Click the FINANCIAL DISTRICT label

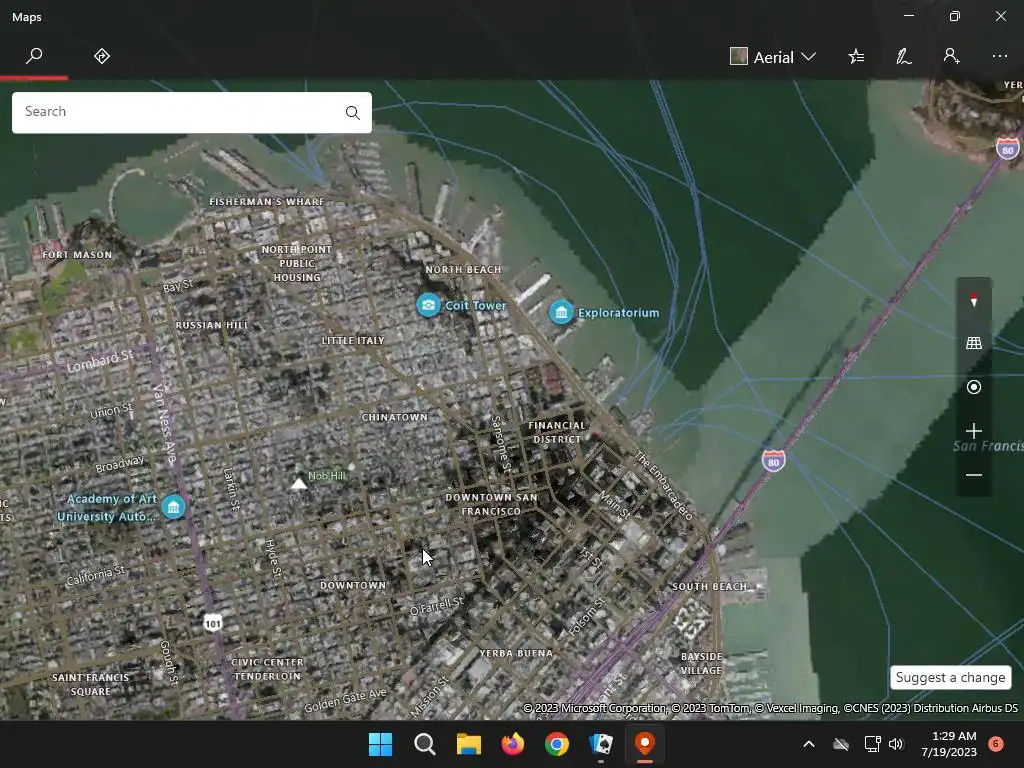557,432
